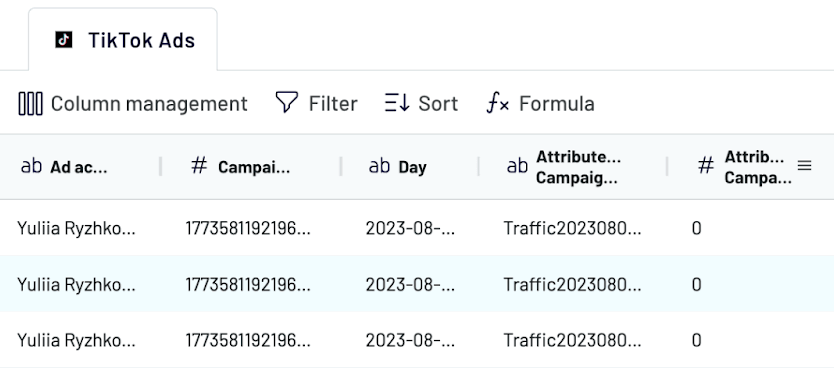Viewport: 834px width, 368px height.
Task: Open Column management
Action: [133, 103]
